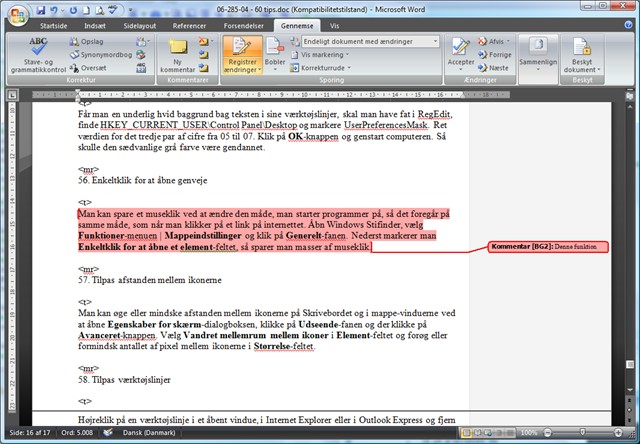Image resolution: width=640 pixels, height=444 pixels.
Task: Expand the Beskyt dokument dropdown
Action: coord(583,54)
